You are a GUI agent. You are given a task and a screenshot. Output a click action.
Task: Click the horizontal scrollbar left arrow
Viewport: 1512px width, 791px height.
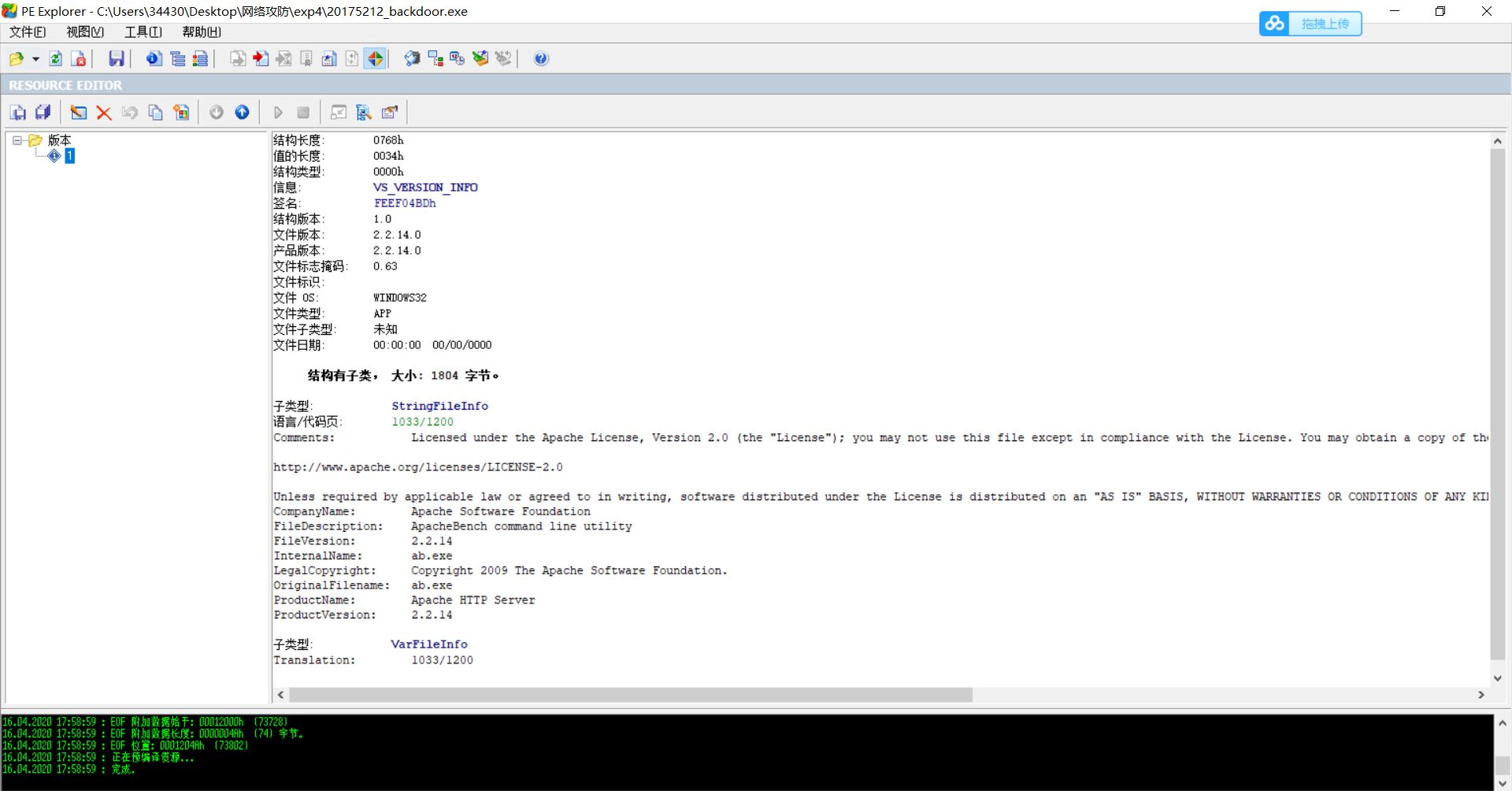[281, 695]
